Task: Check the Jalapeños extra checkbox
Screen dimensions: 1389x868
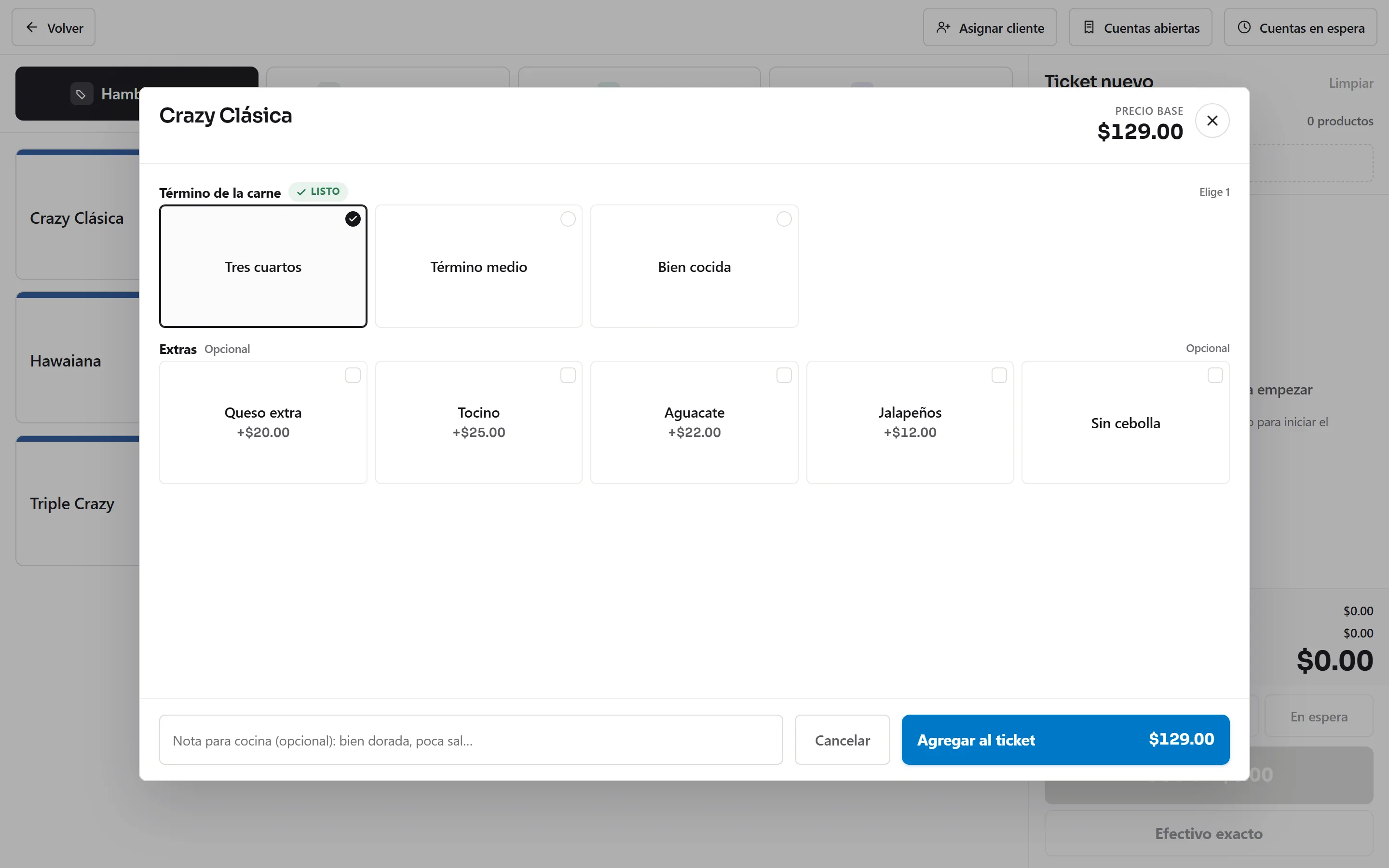Action: pos(999,376)
